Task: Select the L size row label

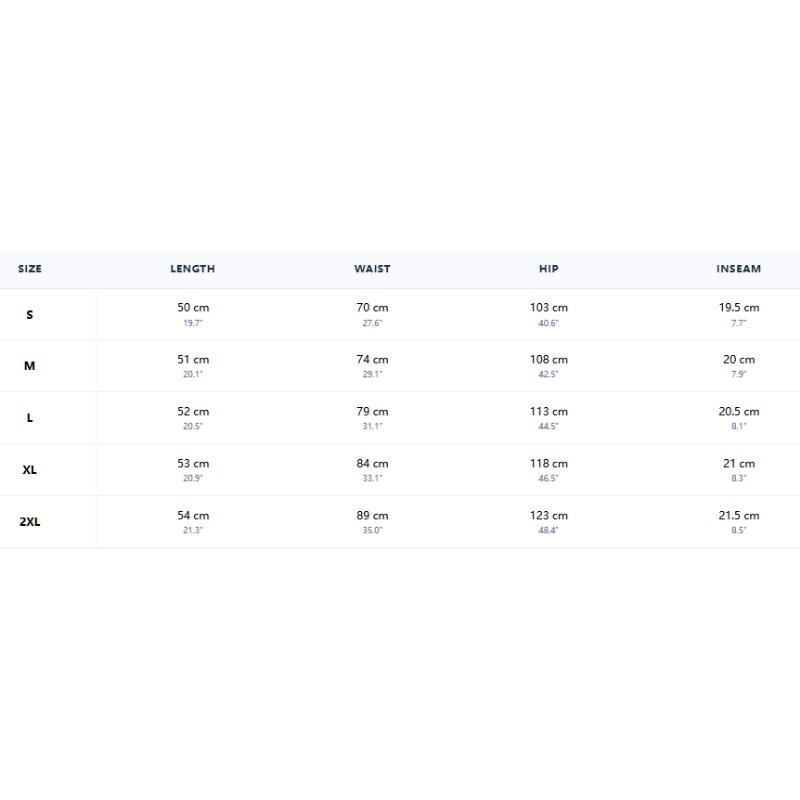Action: coord(30,418)
